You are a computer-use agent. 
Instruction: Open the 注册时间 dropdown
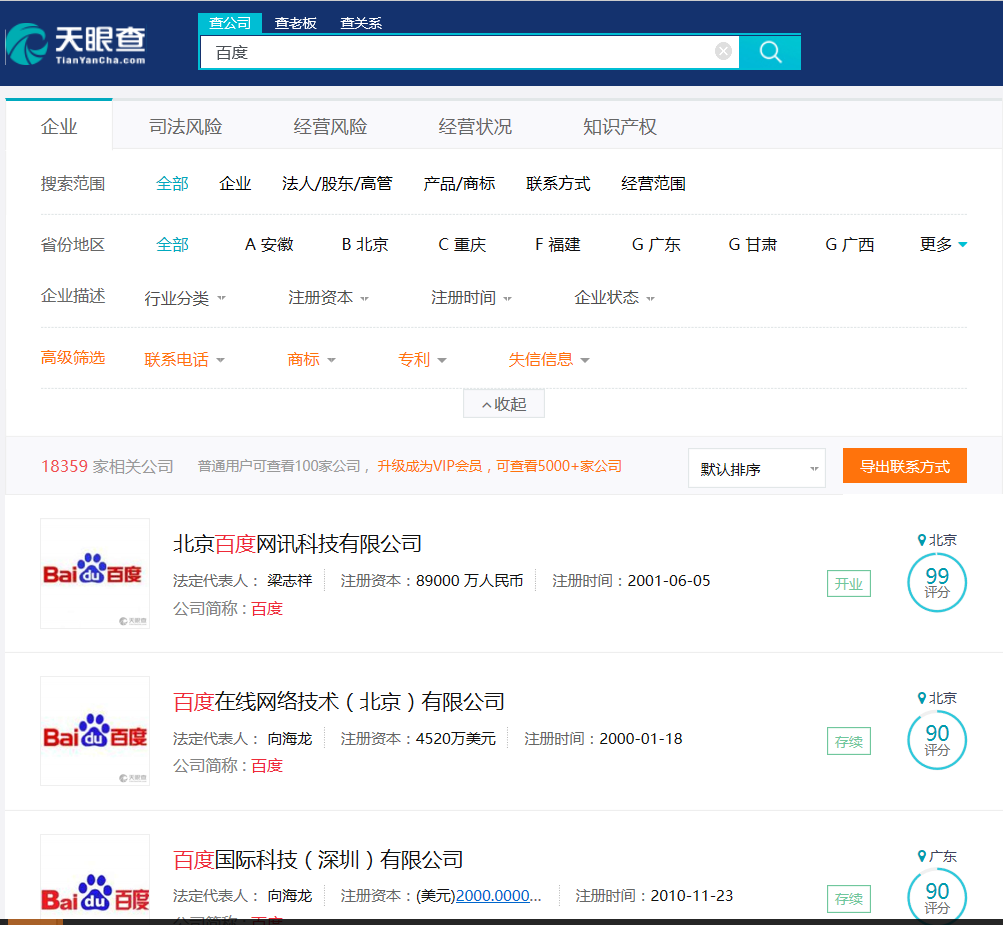pos(471,297)
